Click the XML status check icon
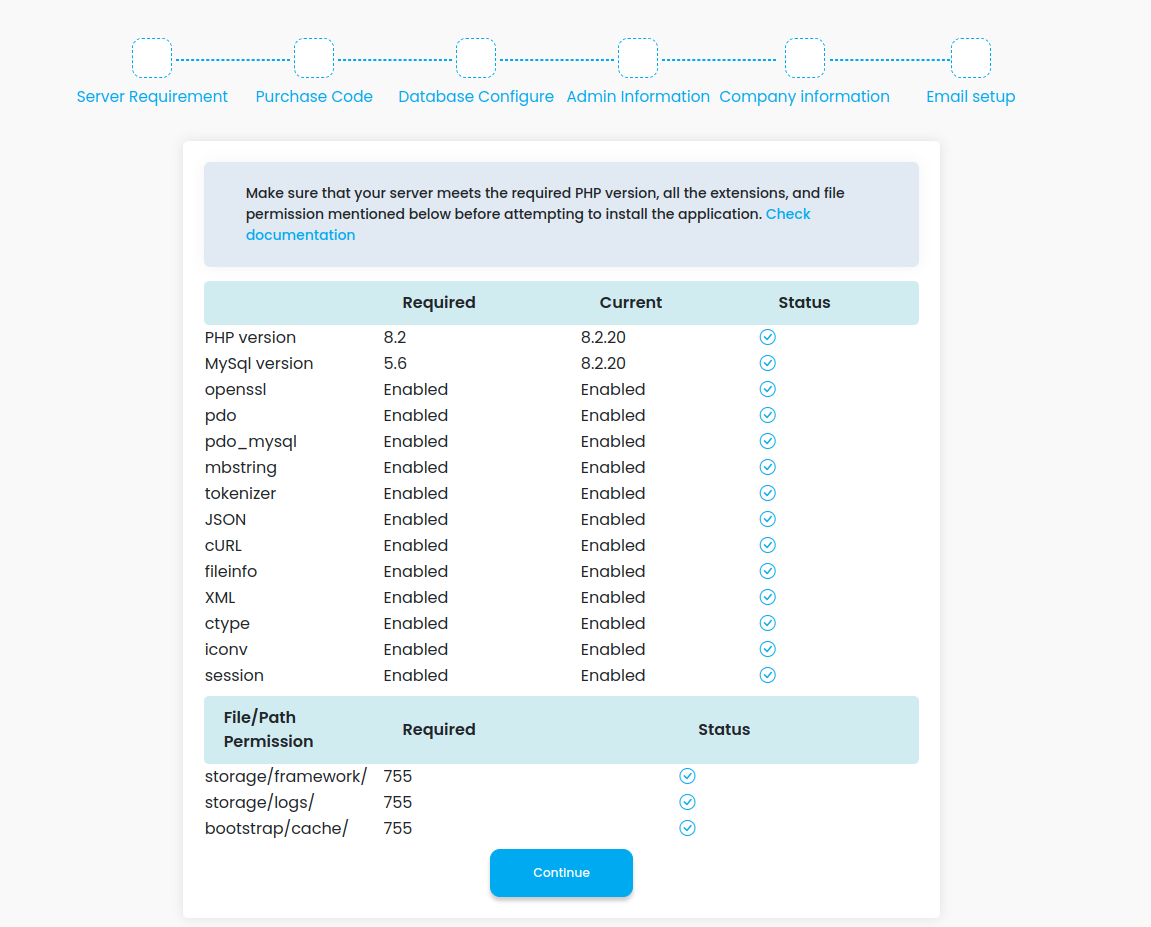This screenshot has height=927, width=1151. tap(767, 597)
